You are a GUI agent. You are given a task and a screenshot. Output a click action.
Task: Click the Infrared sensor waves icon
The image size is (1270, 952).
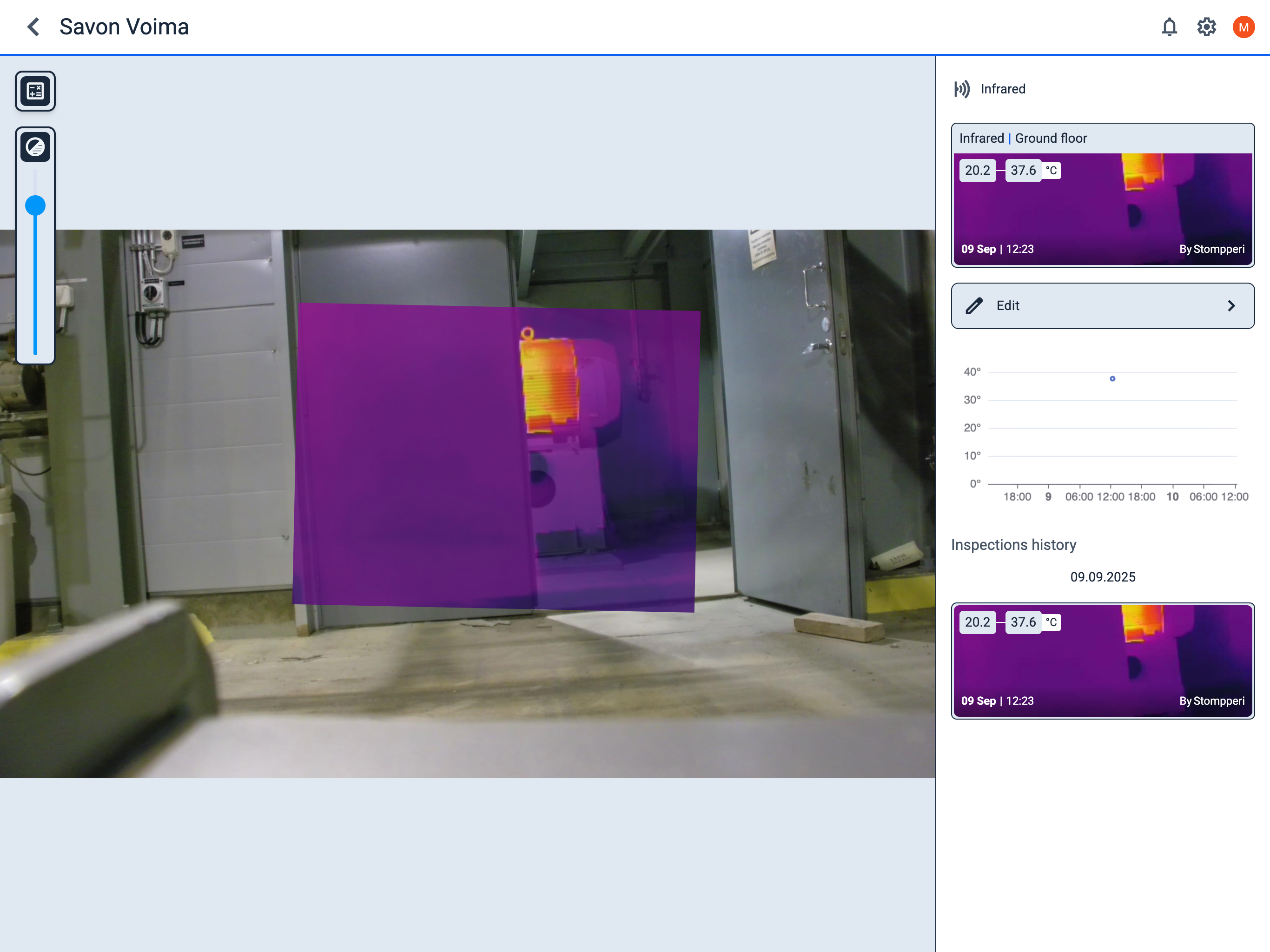click(x=962, y=89)
